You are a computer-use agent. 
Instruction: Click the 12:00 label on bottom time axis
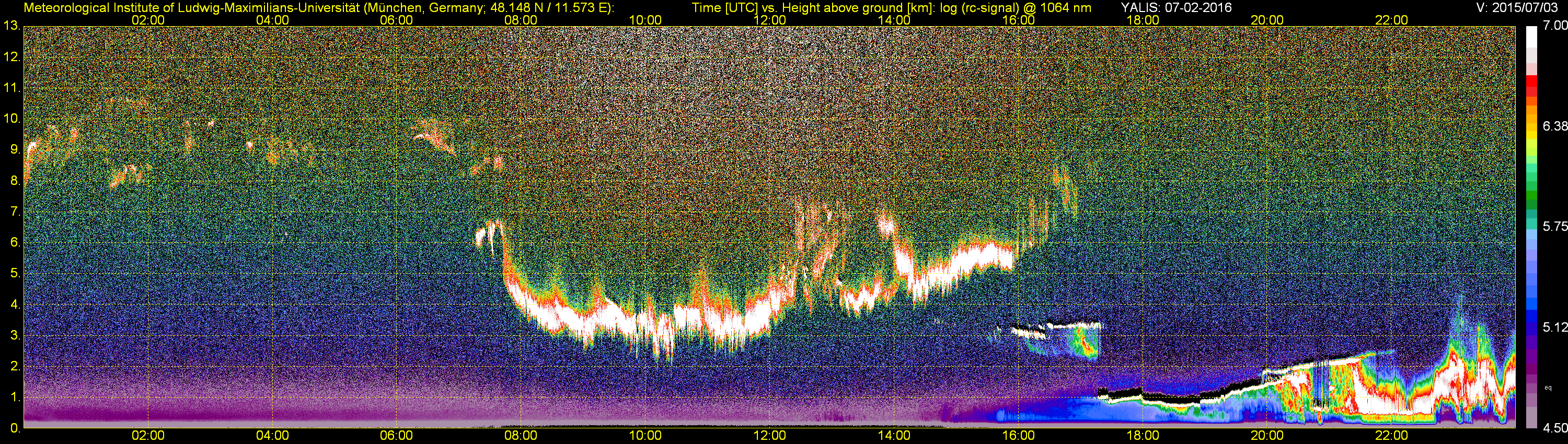tap(769, 436)
